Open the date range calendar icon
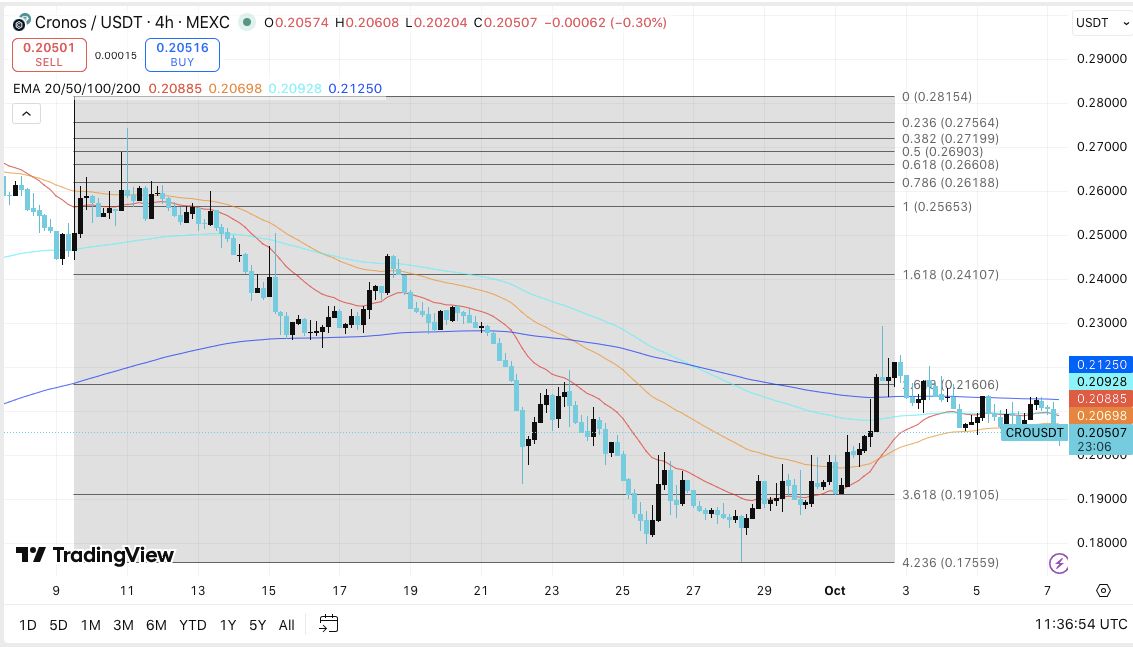 [x=329, y=623]
